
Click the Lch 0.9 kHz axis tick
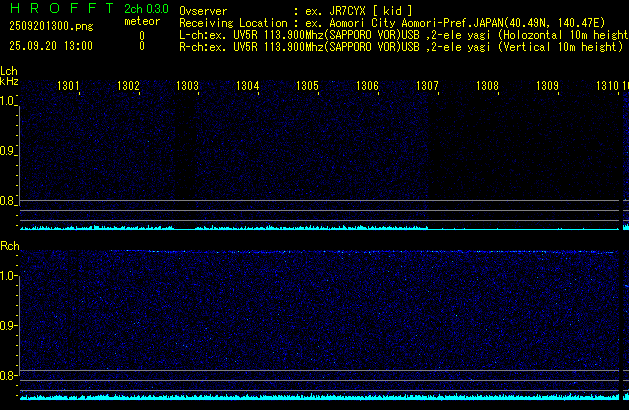tap(9, 151)
